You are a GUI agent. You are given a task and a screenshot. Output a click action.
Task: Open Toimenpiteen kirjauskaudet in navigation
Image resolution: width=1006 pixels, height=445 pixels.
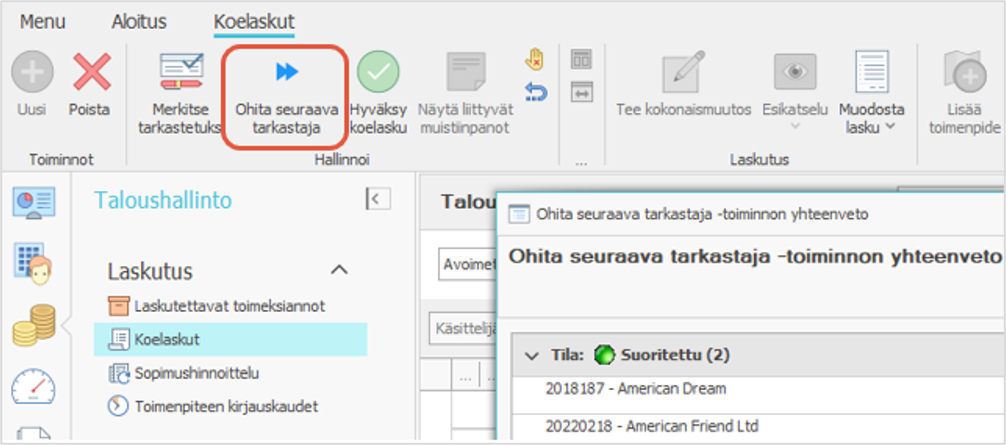[x=213, y=407]
